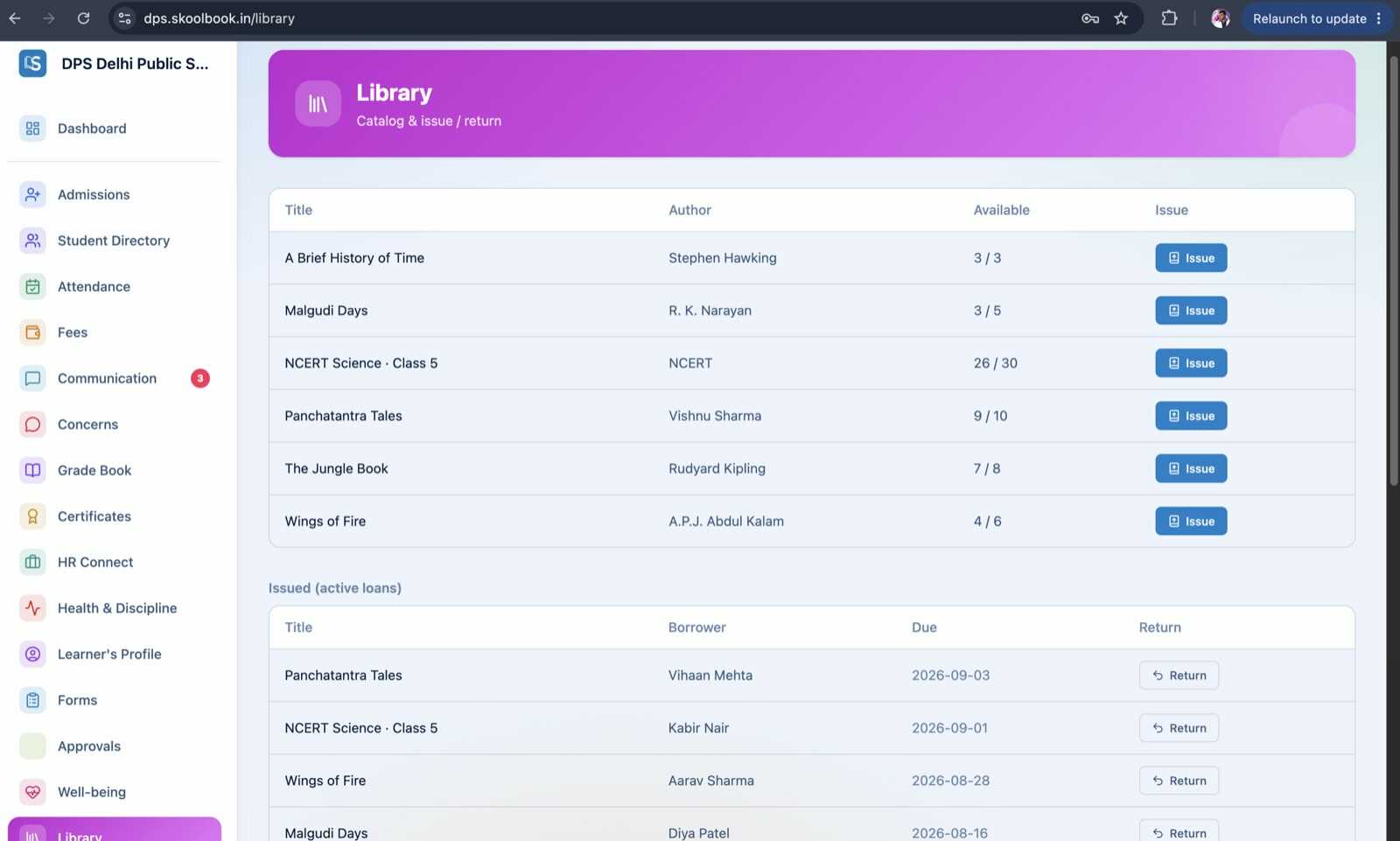Click the Health & Discipline pulse icon

coord(32,608)
